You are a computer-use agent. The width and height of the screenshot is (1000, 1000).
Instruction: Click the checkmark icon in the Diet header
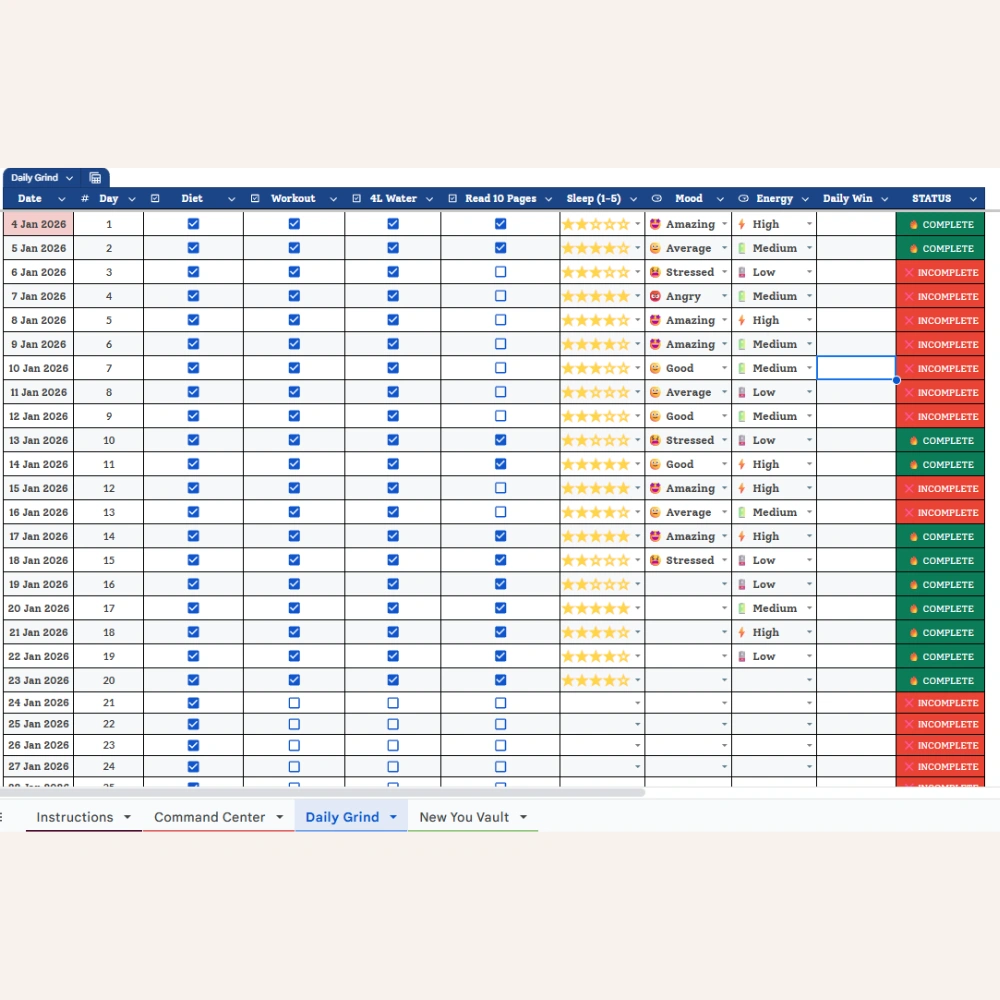(155, 198)
